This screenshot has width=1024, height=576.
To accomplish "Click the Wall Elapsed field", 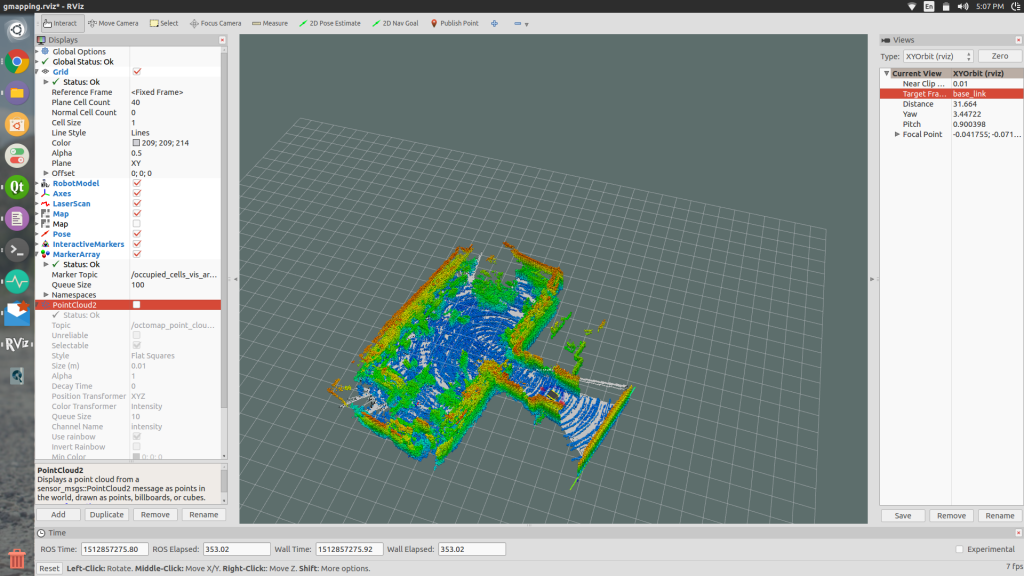I will click(x=472, y=549).
